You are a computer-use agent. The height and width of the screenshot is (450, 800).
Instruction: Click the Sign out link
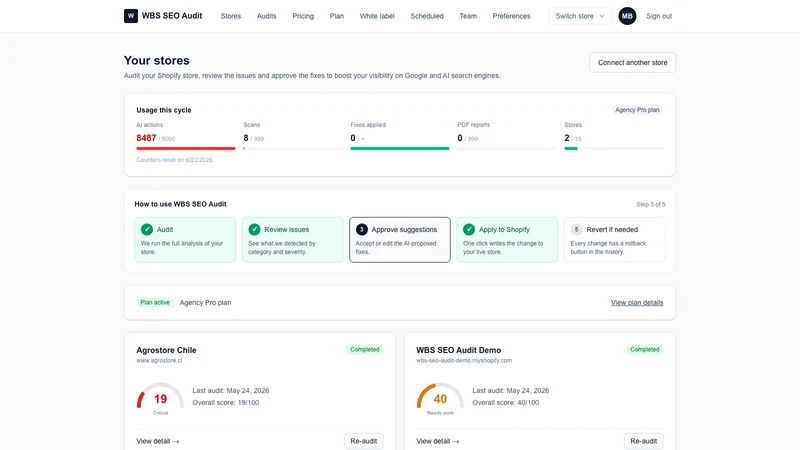pos(659,16)
